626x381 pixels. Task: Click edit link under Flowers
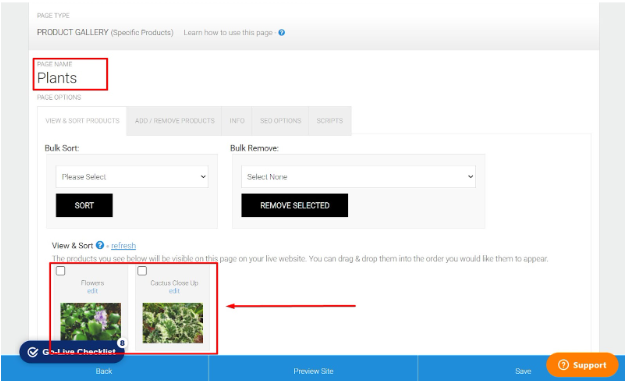point(92,291)
